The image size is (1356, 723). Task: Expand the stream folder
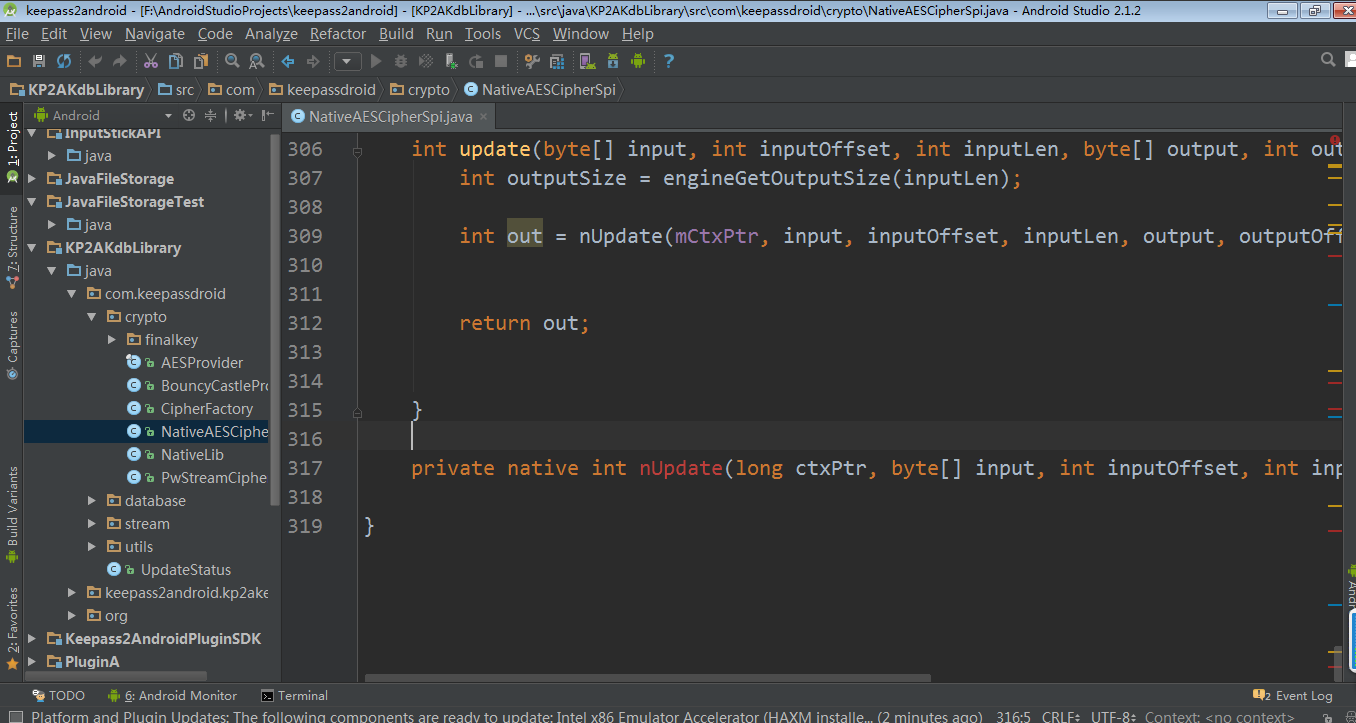(x=92, y=524)
